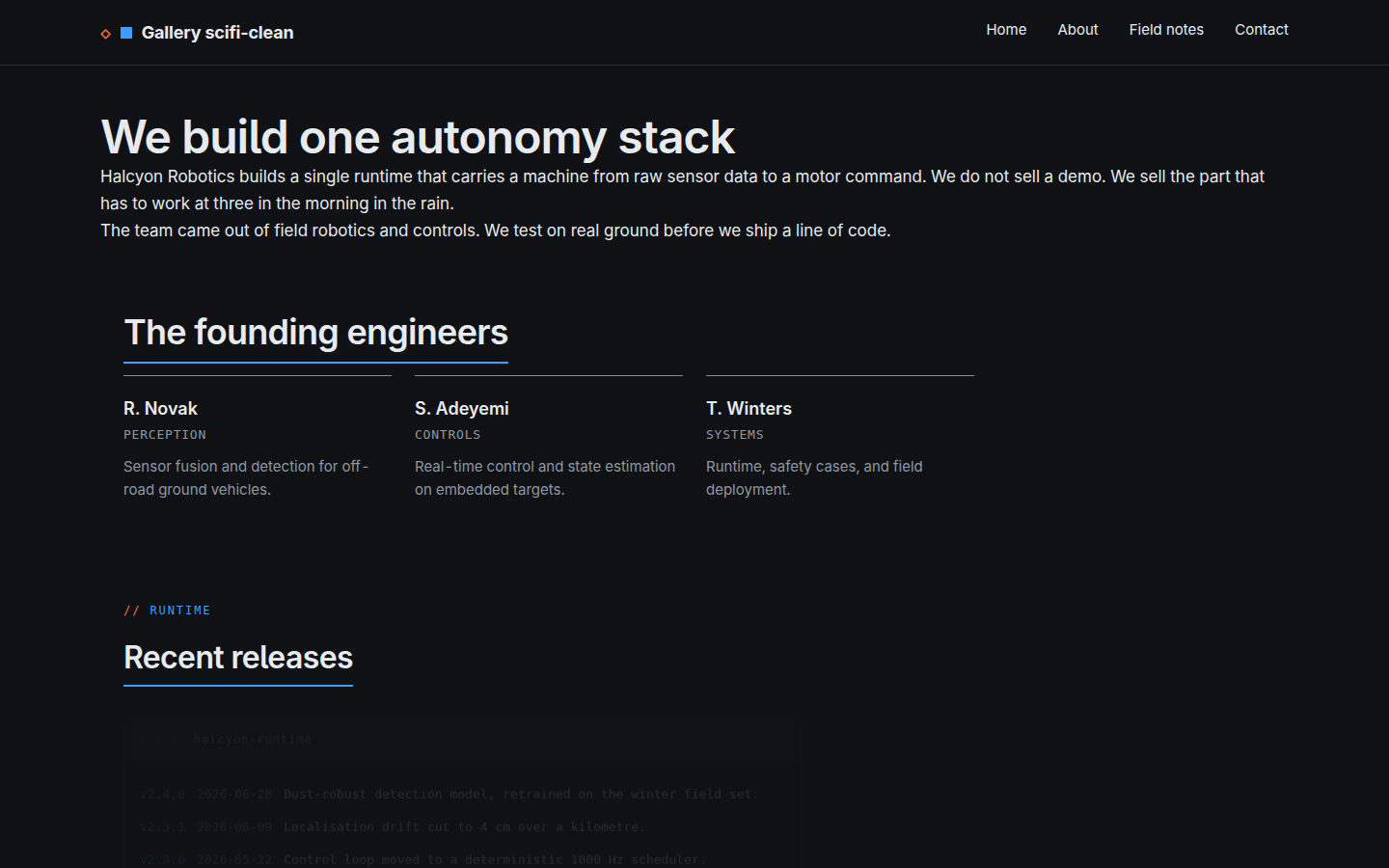The width and height of the screenshot is (1389, 868).
Task: Click the date "2026-06-09"
Action: tap(234, 827)
